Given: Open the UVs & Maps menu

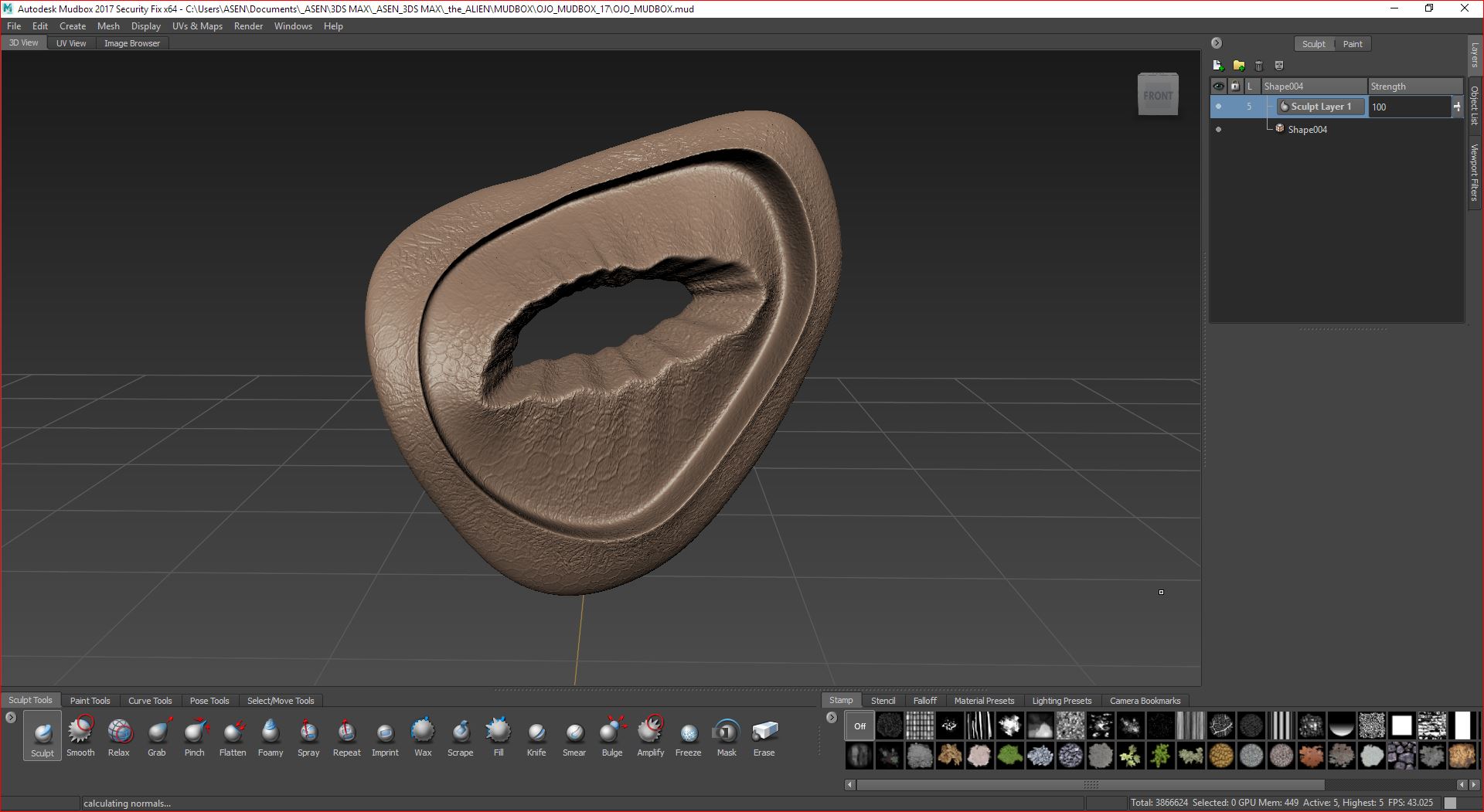Looking at the screenshot, I should pos(197,26).
